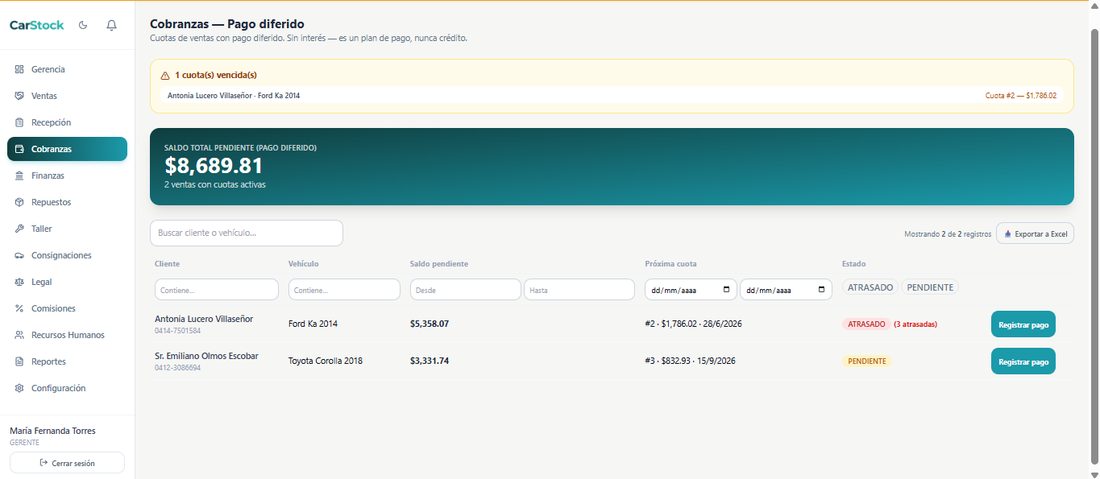Click the Finanzas bank icon
Image resolution: width=1100 pixels, height=479 pixels.
click(x=20, y=176)
